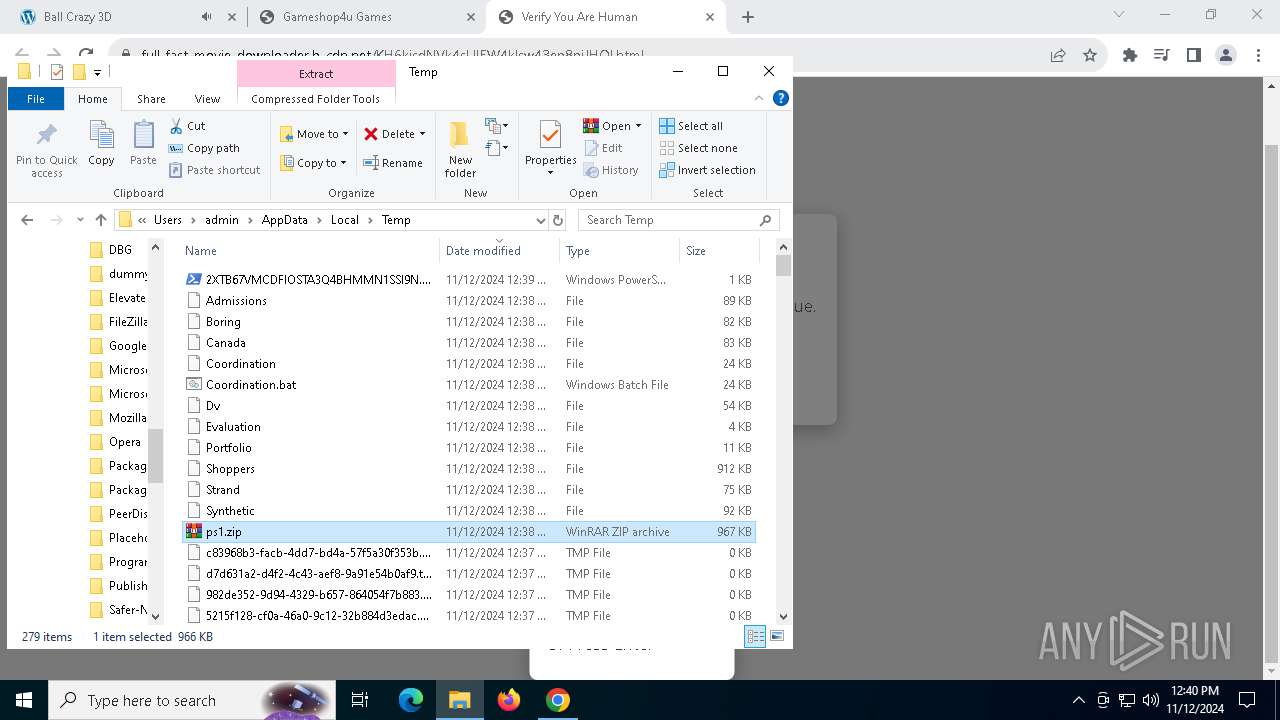Open Easy access dropdown in New group
The image size is (1280, 720).
pos(496,148)
